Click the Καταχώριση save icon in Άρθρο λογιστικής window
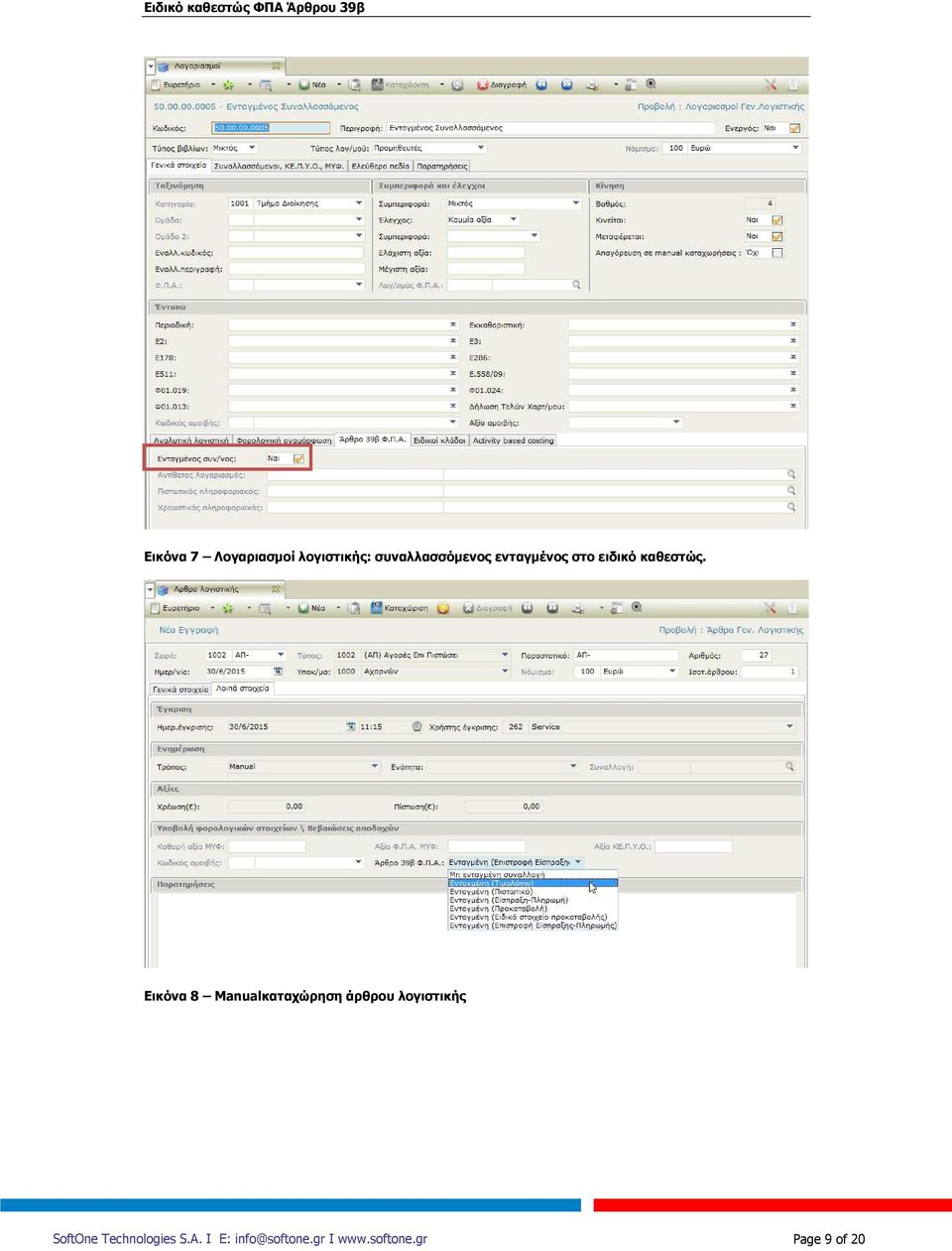The width and height of the screenshot is (952, 1251). click(377, 608)
